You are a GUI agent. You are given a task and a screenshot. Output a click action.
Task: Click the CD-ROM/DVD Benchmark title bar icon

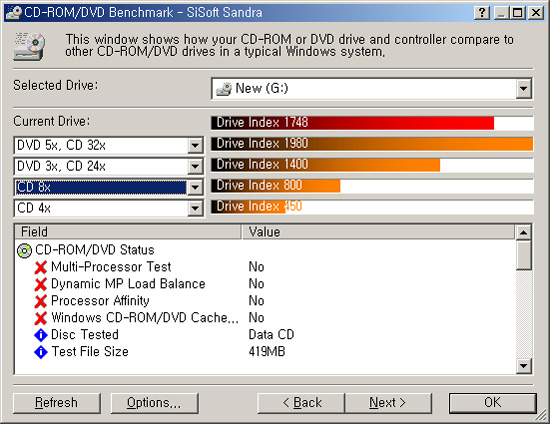point(14,12)
